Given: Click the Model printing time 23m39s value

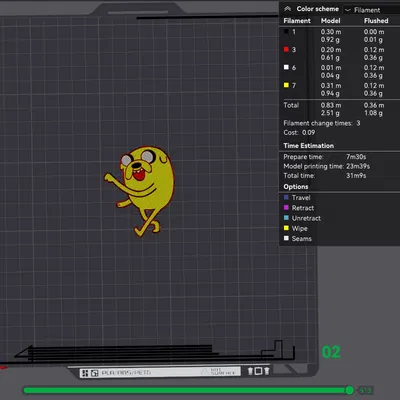Looking at the screenshot, I should point(358,166).
